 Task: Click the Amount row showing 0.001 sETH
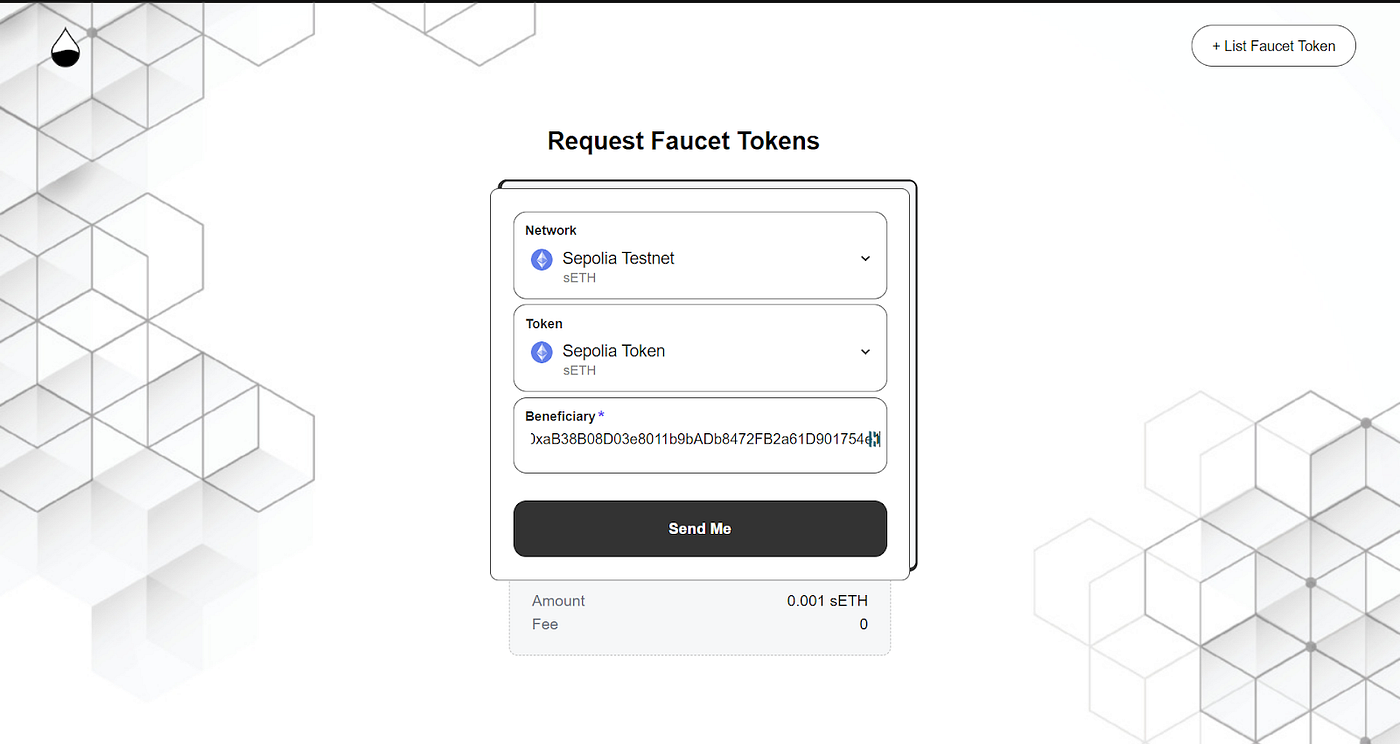[700, 601]
